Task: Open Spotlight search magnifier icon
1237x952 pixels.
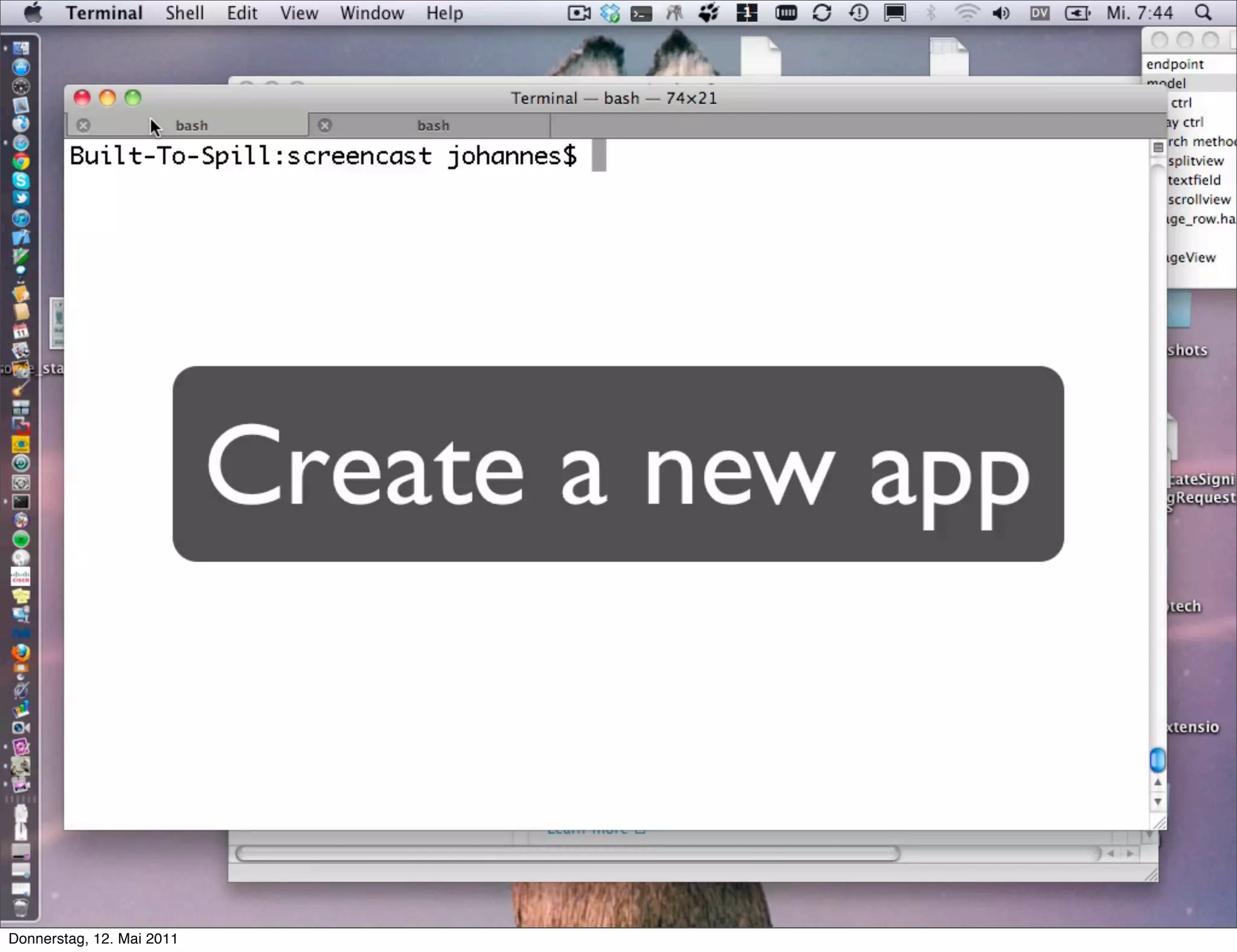Action: click(1204, 13)
